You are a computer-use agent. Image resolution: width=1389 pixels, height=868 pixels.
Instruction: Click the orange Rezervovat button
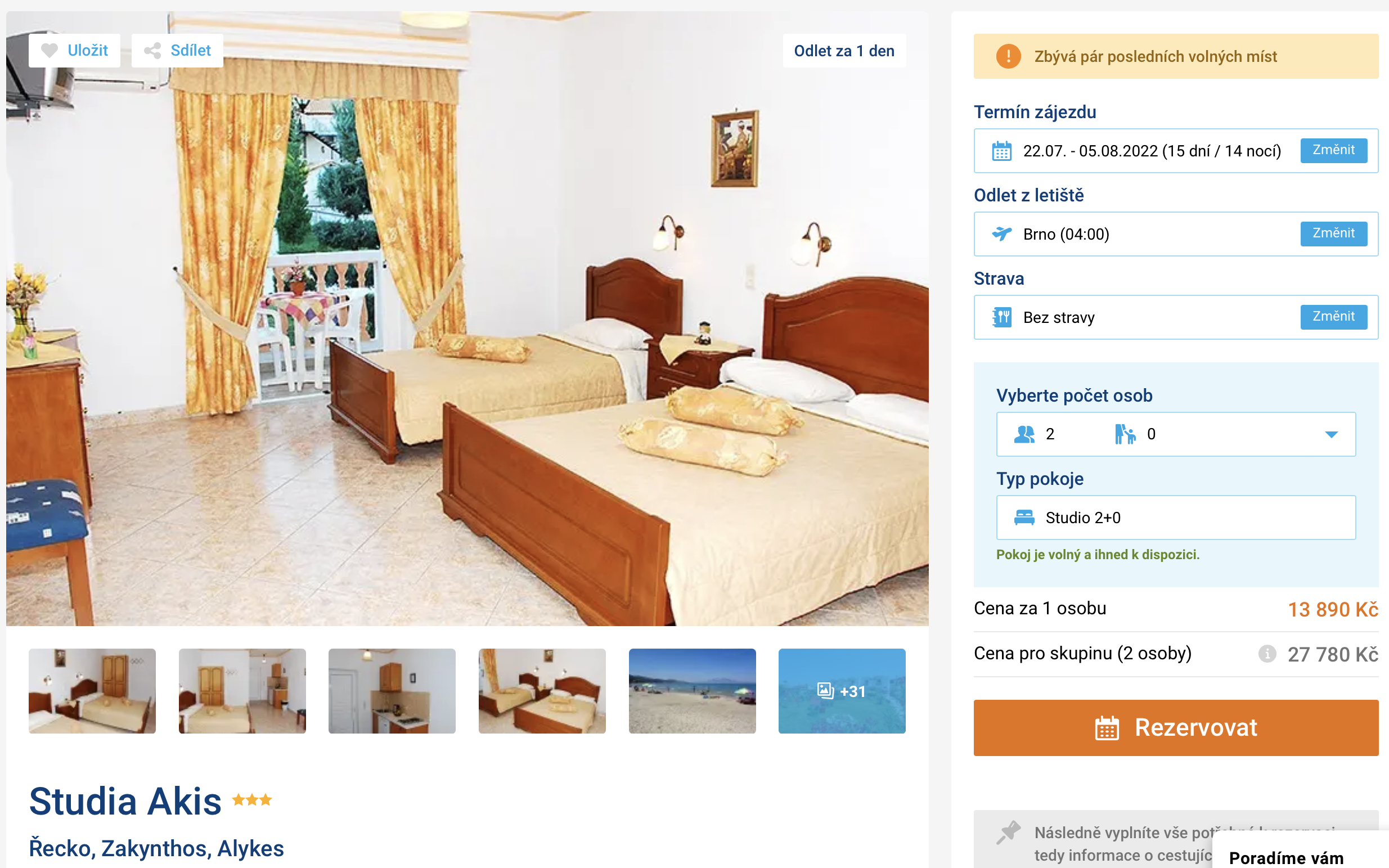[1175, 727]
